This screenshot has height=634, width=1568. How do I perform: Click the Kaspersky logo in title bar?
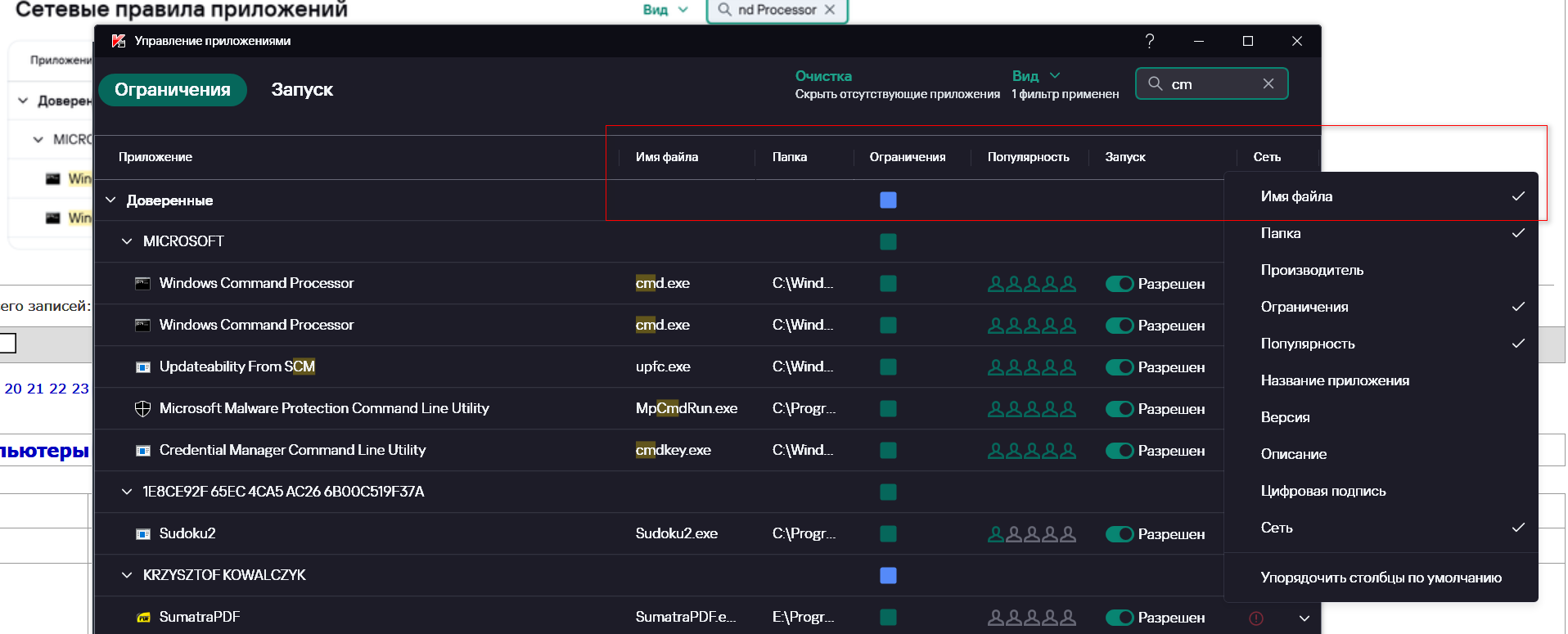point(119,41)
